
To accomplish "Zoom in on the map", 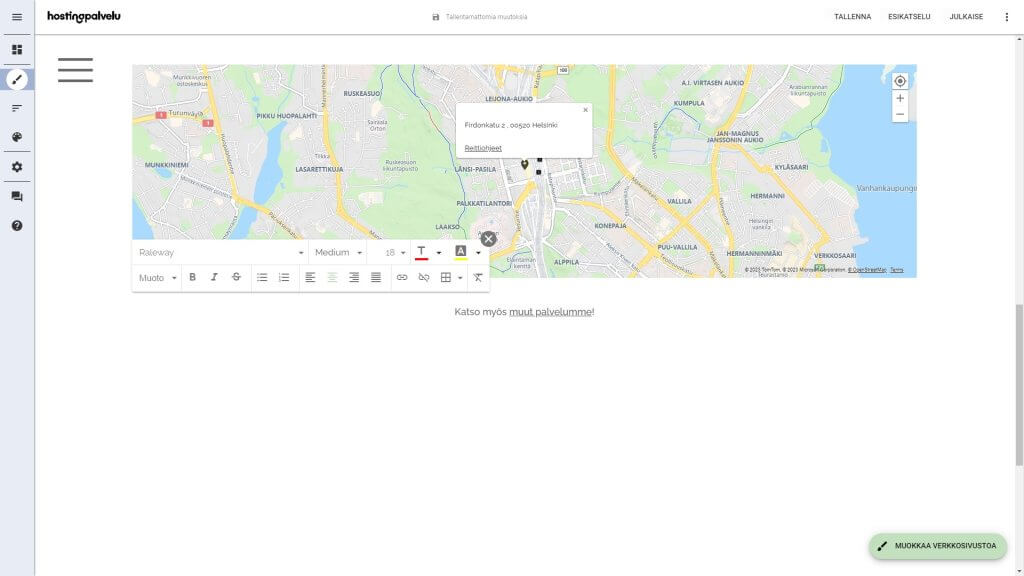I will coord(900,98).
